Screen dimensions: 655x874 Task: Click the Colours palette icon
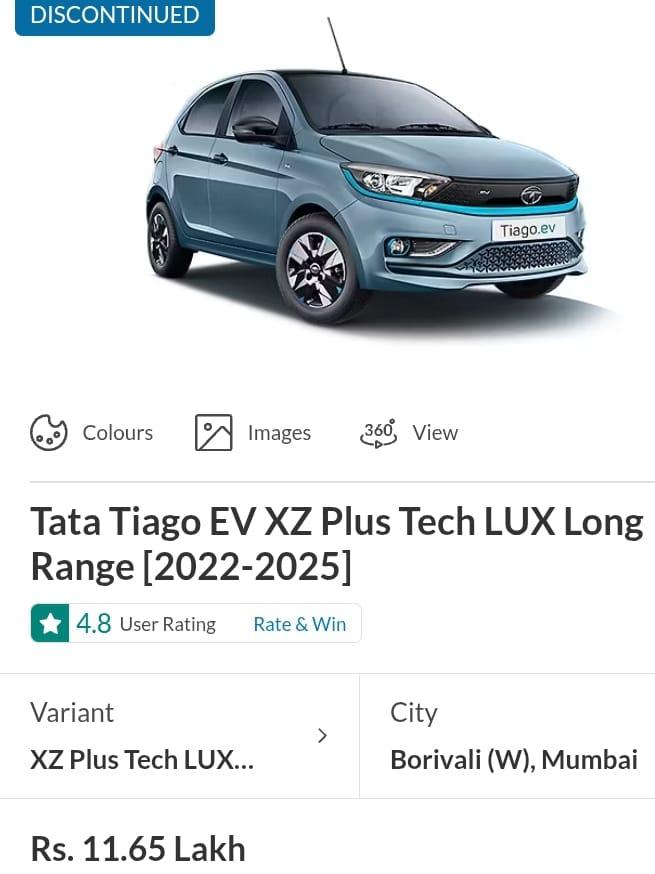pos(48,433)
